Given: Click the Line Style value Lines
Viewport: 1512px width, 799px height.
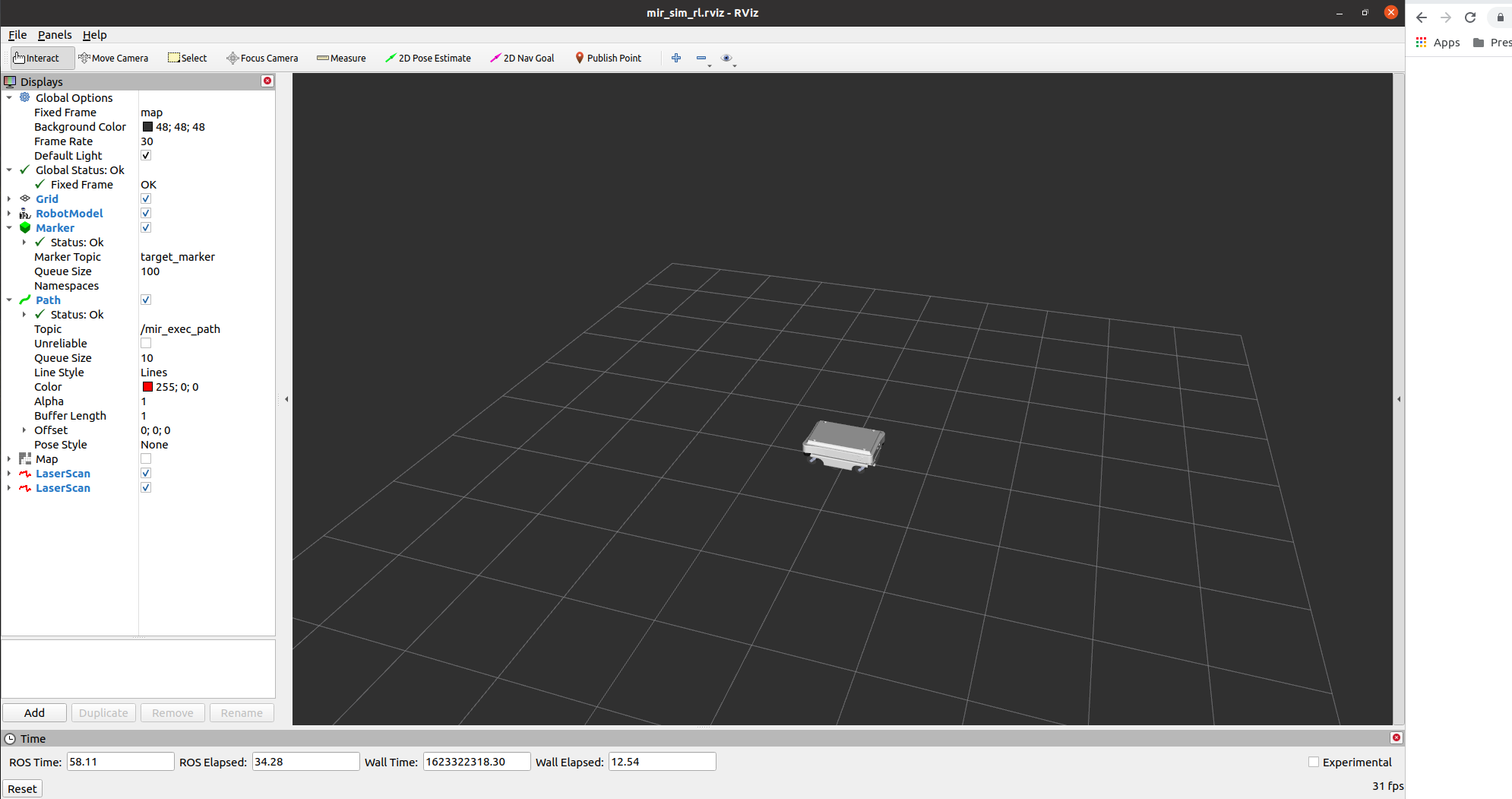Looking at the screenshot, I should 153,372.
